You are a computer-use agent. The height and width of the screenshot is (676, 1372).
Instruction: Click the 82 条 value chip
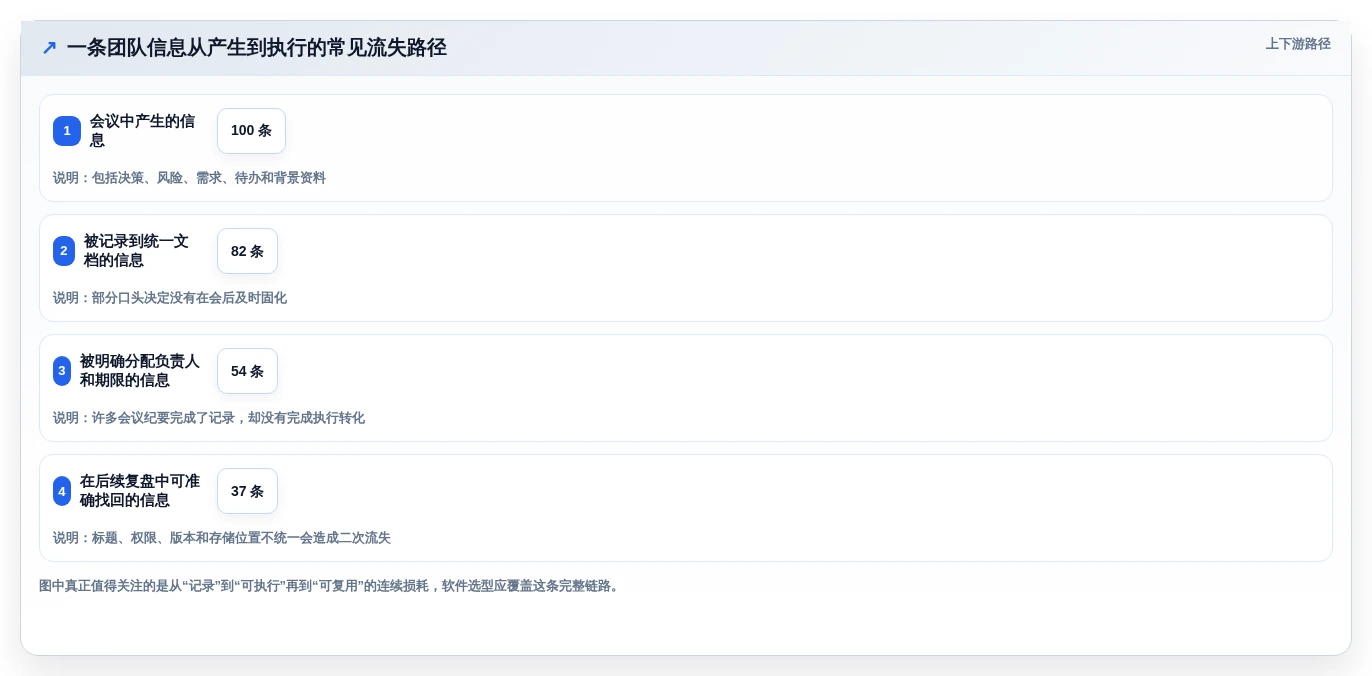pyautogui.click(x=247, y=251)
